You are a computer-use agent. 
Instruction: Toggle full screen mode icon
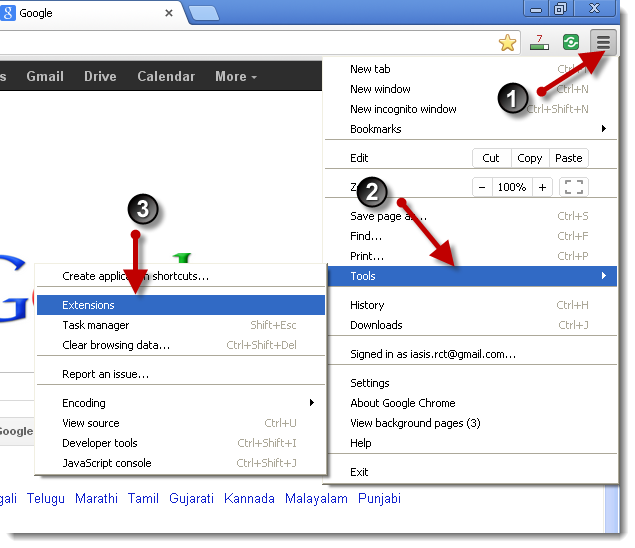tap(573, 187)
